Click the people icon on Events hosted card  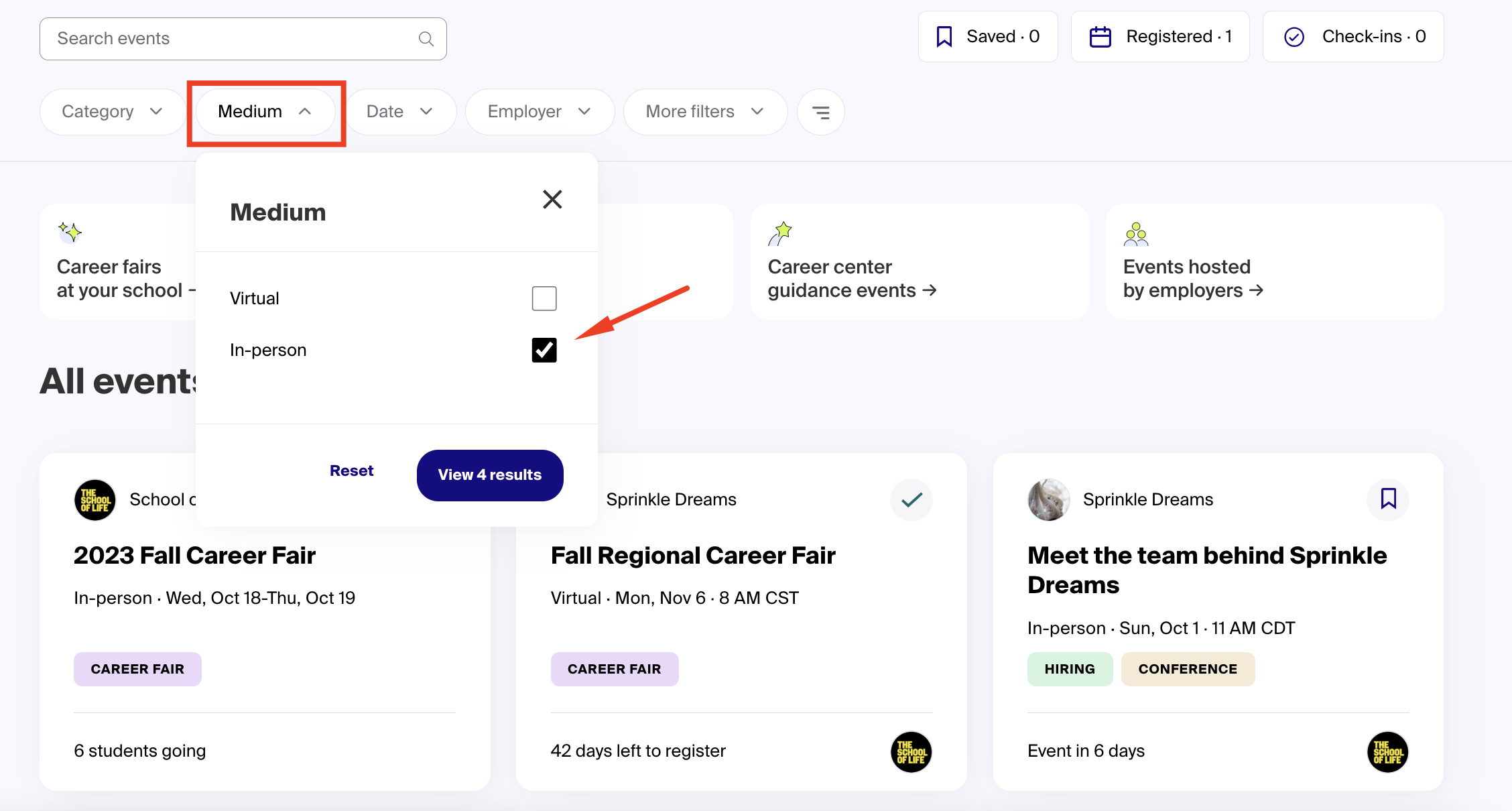(1136, 234)
